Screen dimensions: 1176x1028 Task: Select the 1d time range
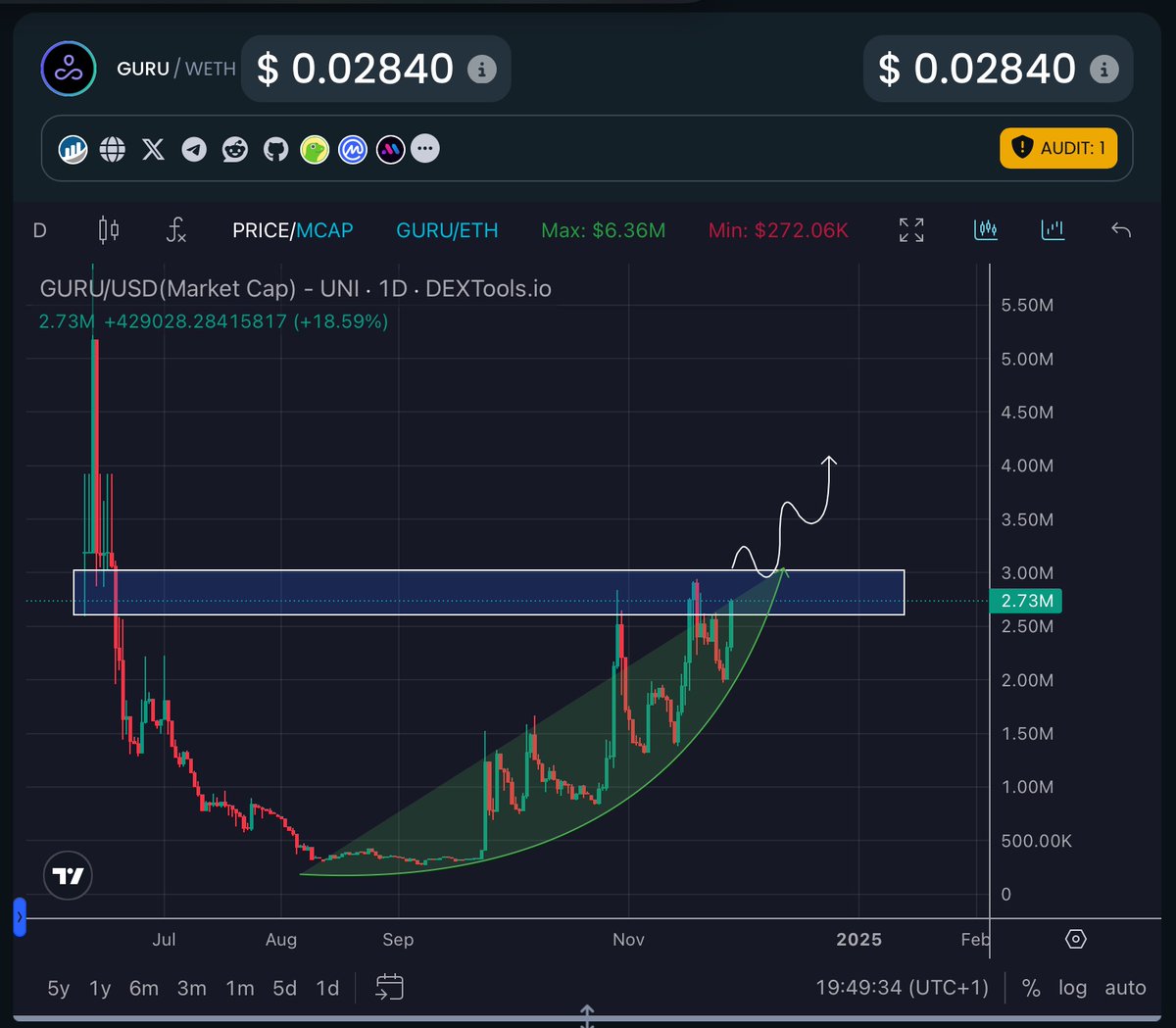tap(327, 988)
